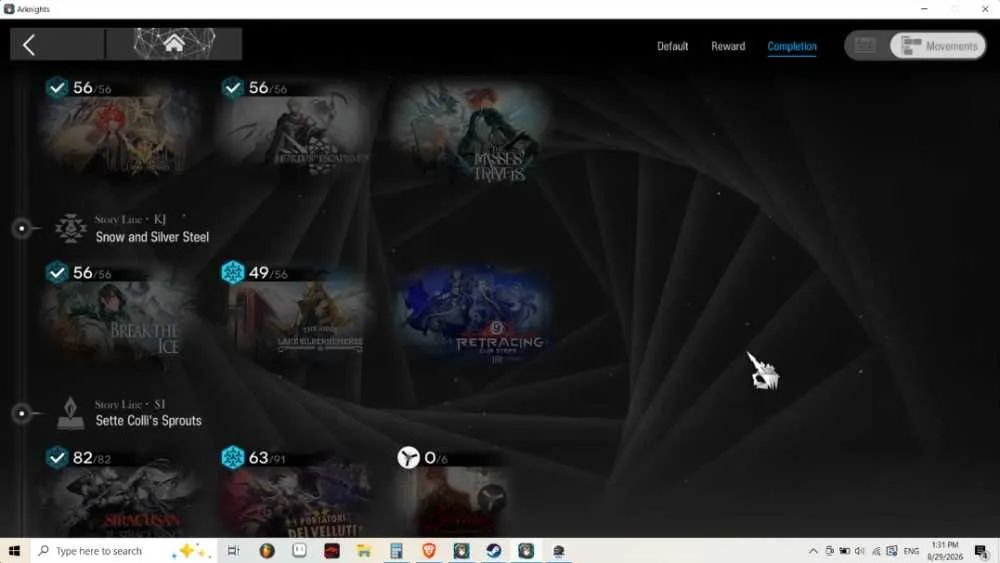Open the notification center icon
Screen dimensions: 1000x563
982,551
